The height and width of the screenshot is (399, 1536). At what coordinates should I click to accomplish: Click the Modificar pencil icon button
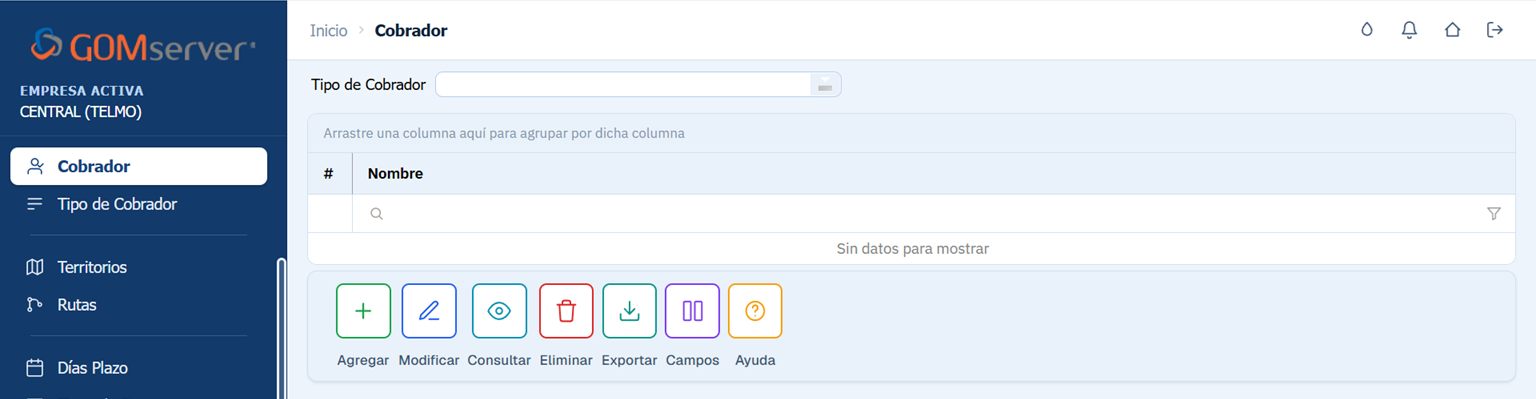point(429,311)
